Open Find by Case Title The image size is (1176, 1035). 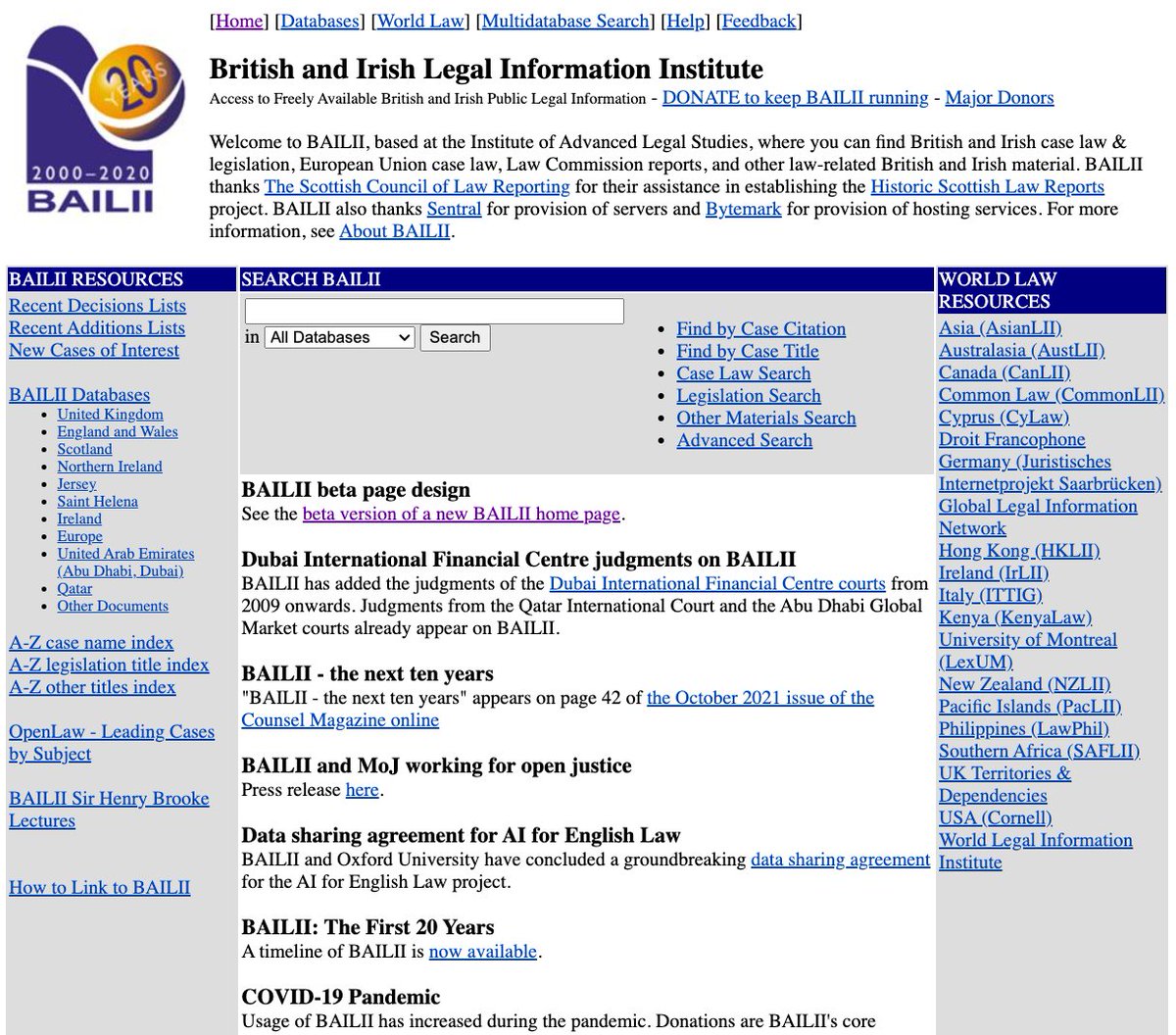[x=747, y=351]
